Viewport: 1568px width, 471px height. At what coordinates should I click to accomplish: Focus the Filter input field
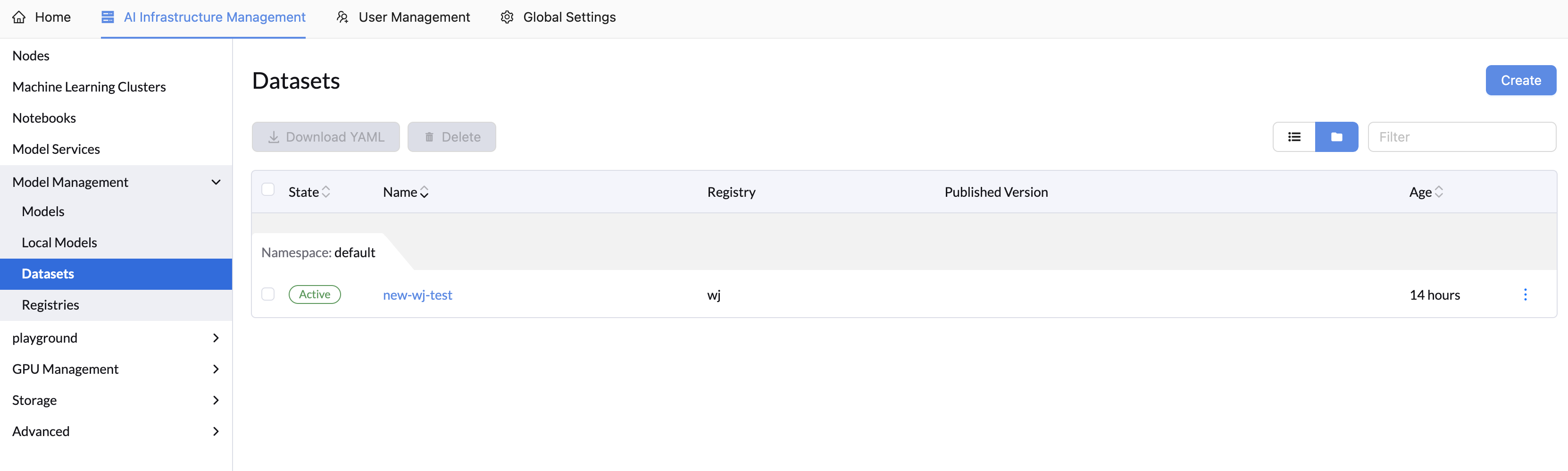point(1461,137)
